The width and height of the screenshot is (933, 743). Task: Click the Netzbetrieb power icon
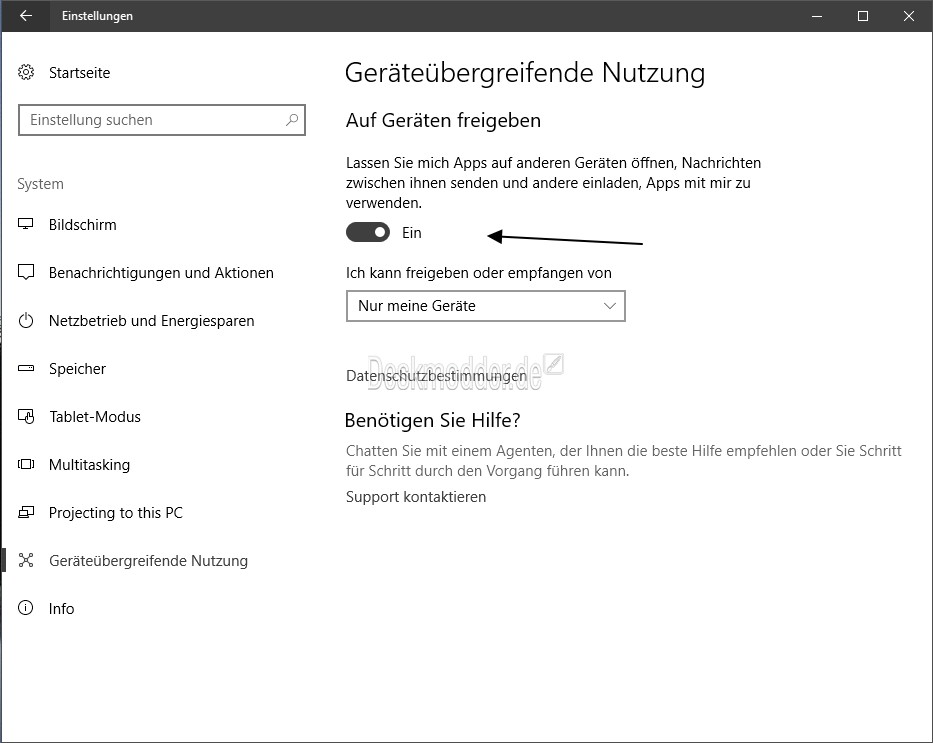26,321
